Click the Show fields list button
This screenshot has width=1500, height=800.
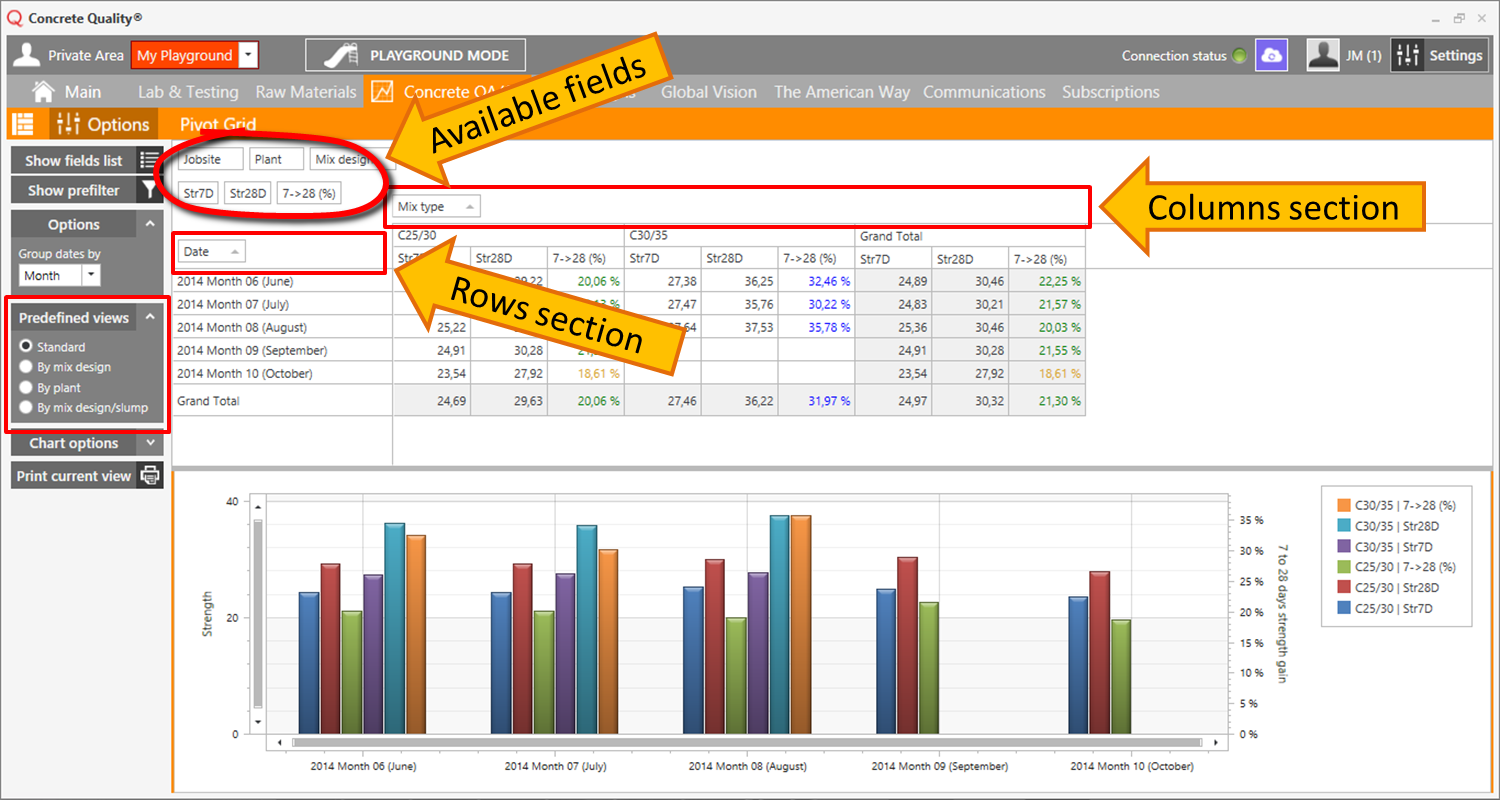tap(74, 160)
